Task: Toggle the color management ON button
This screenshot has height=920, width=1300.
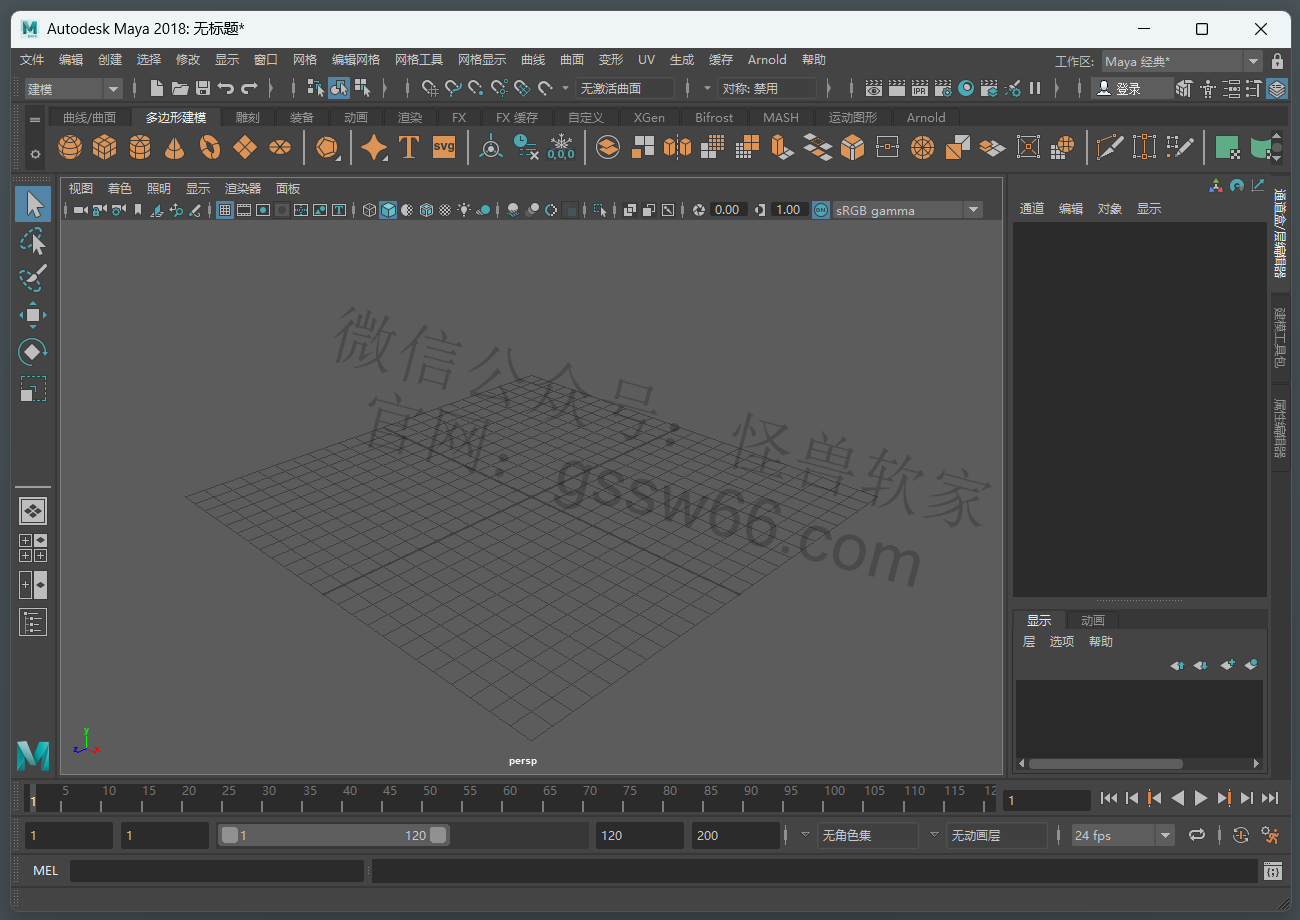Action: coord(820,210)
